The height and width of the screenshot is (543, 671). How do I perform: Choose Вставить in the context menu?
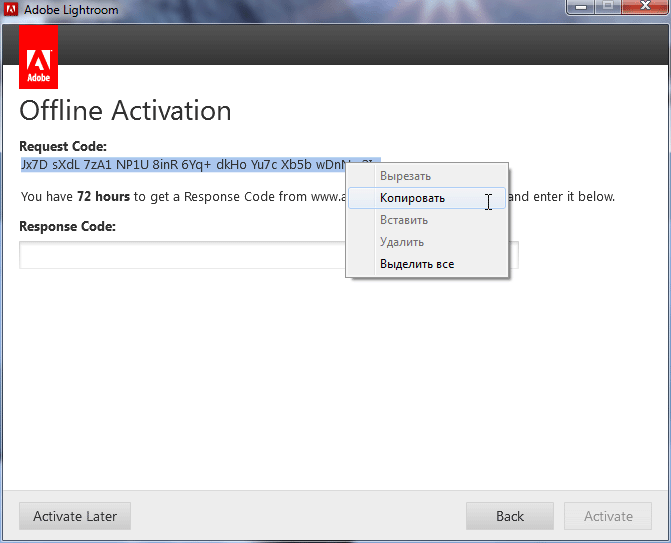pos(427,220)
